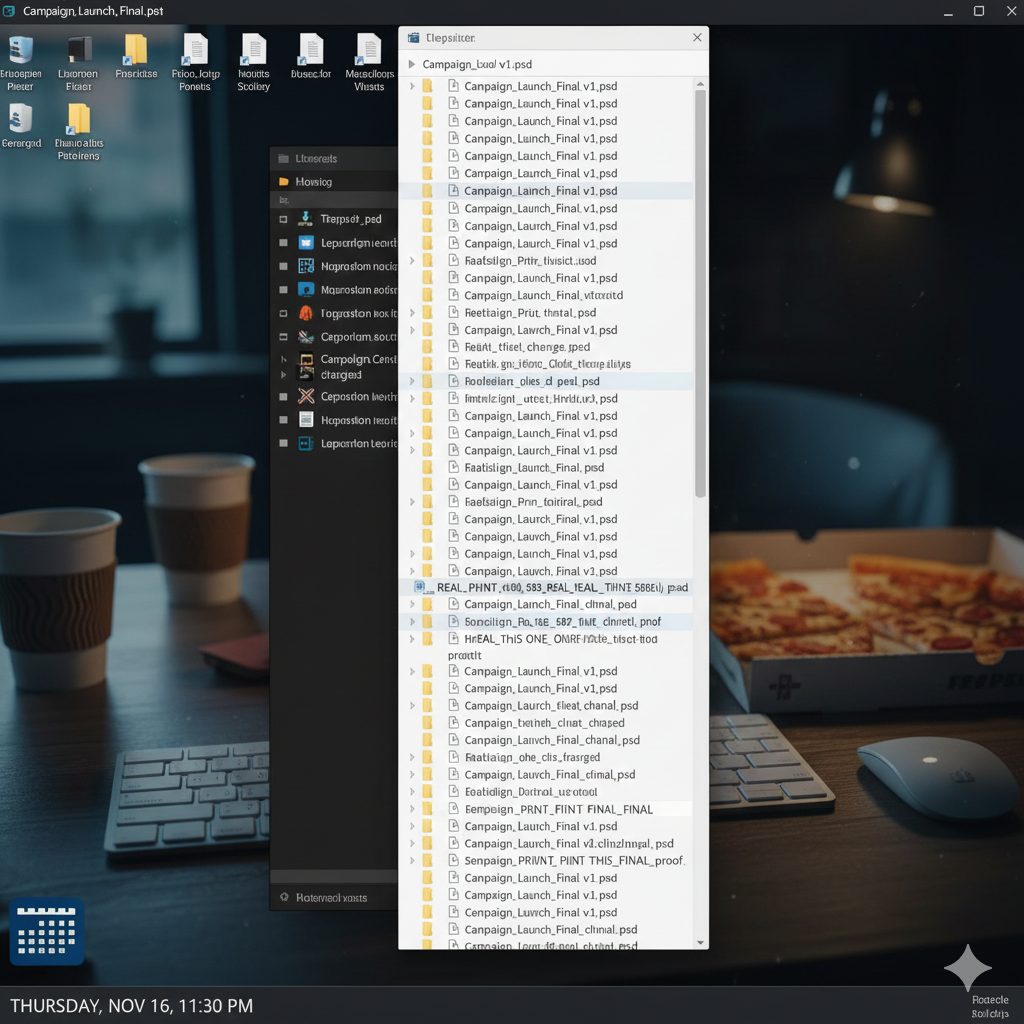Open the blue calendar app icon

coord(46,931)
